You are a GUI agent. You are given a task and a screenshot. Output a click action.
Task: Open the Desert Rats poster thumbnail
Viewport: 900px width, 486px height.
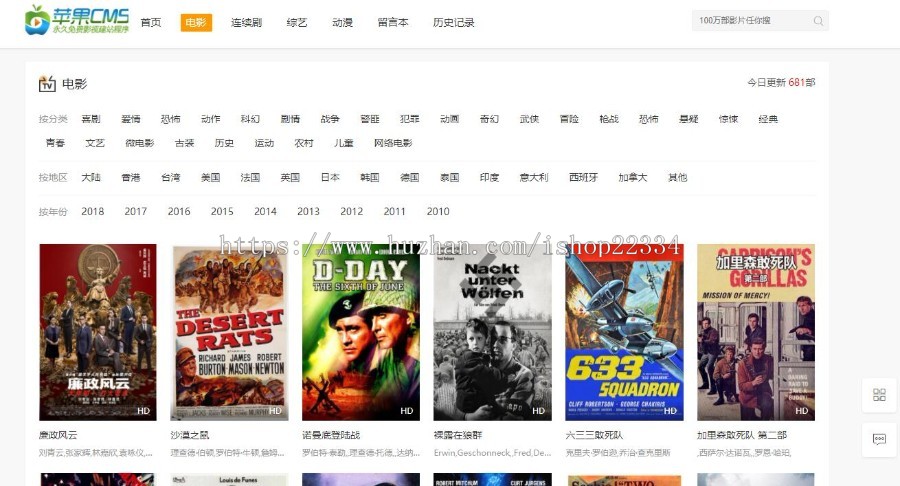click(x=230, y=332)
